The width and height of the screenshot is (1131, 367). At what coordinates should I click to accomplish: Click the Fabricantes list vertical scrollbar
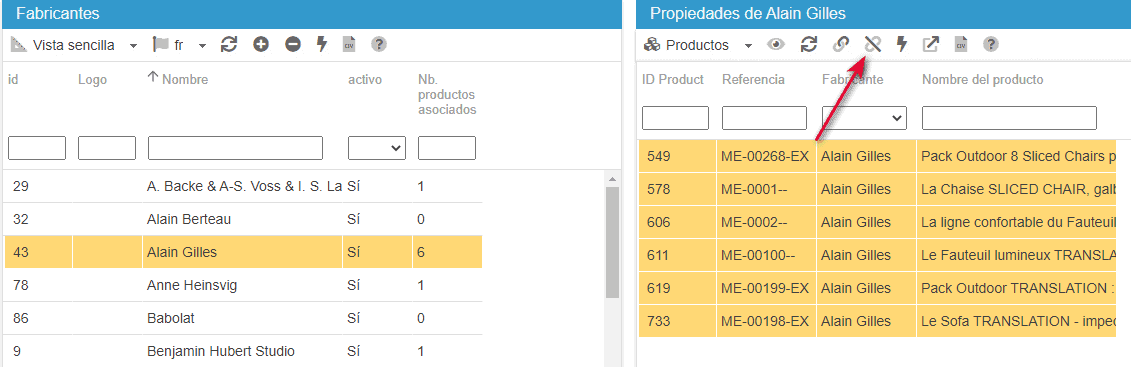(x=612, y=242)
